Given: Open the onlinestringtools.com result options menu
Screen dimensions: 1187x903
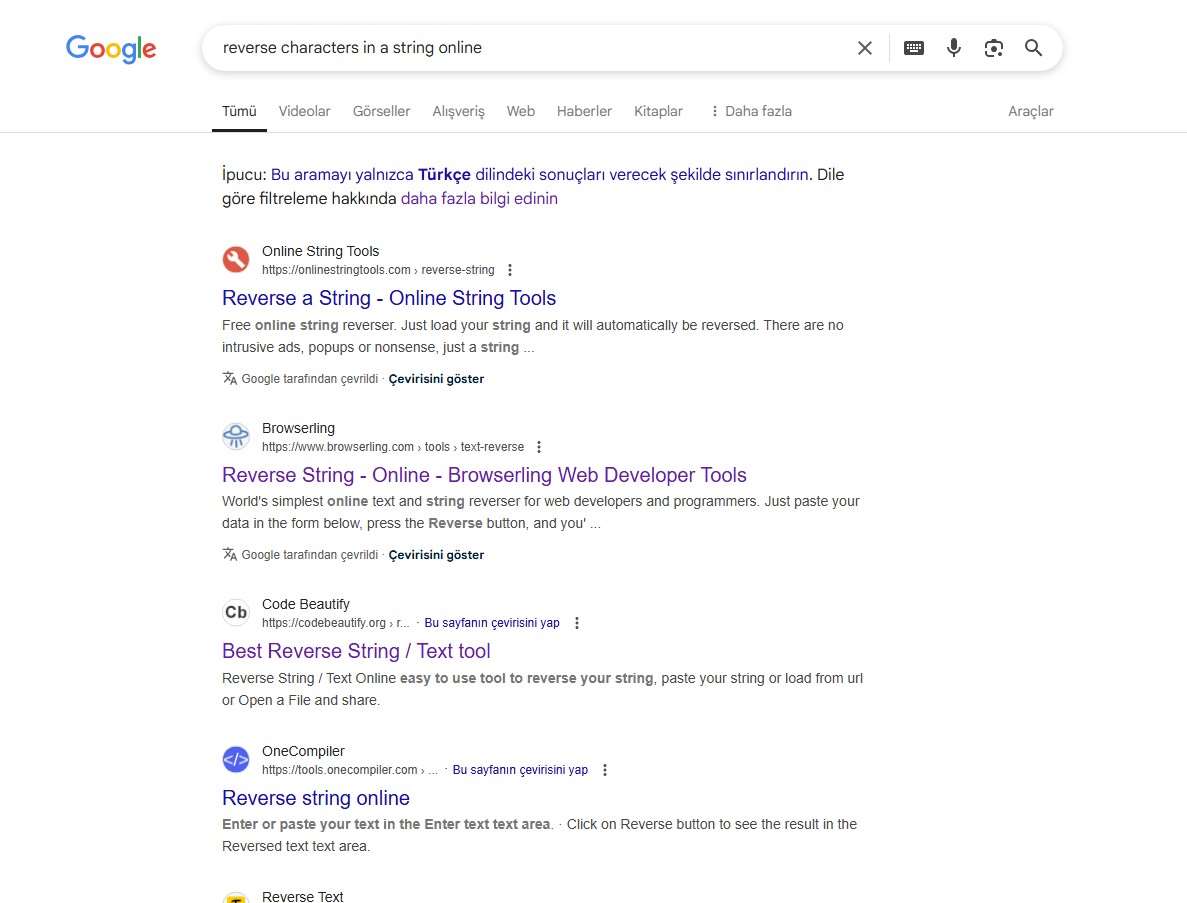Looking at the screenshot, I should click(x=510, y=270).
